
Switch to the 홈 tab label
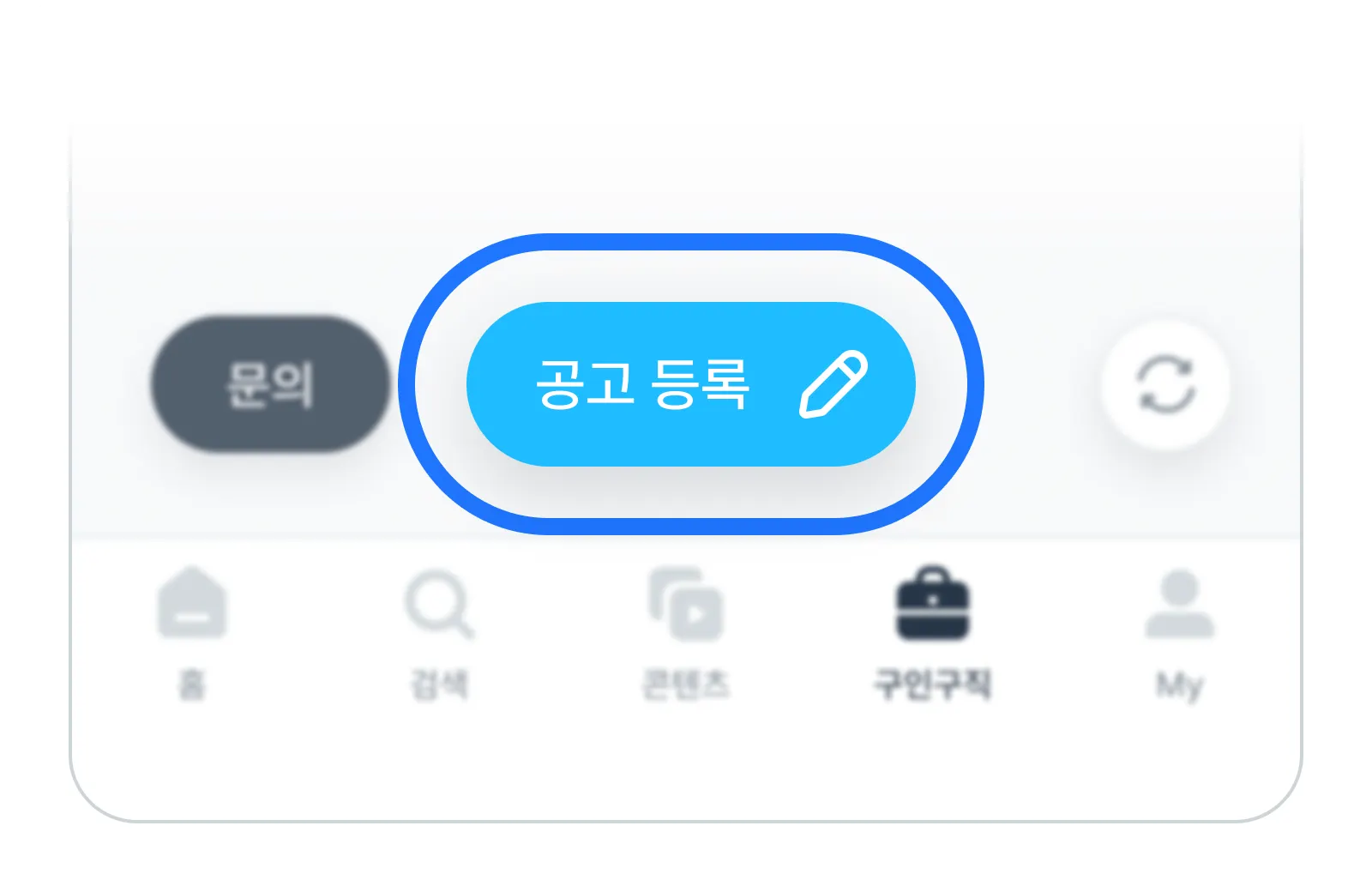[x=192, y=684]
